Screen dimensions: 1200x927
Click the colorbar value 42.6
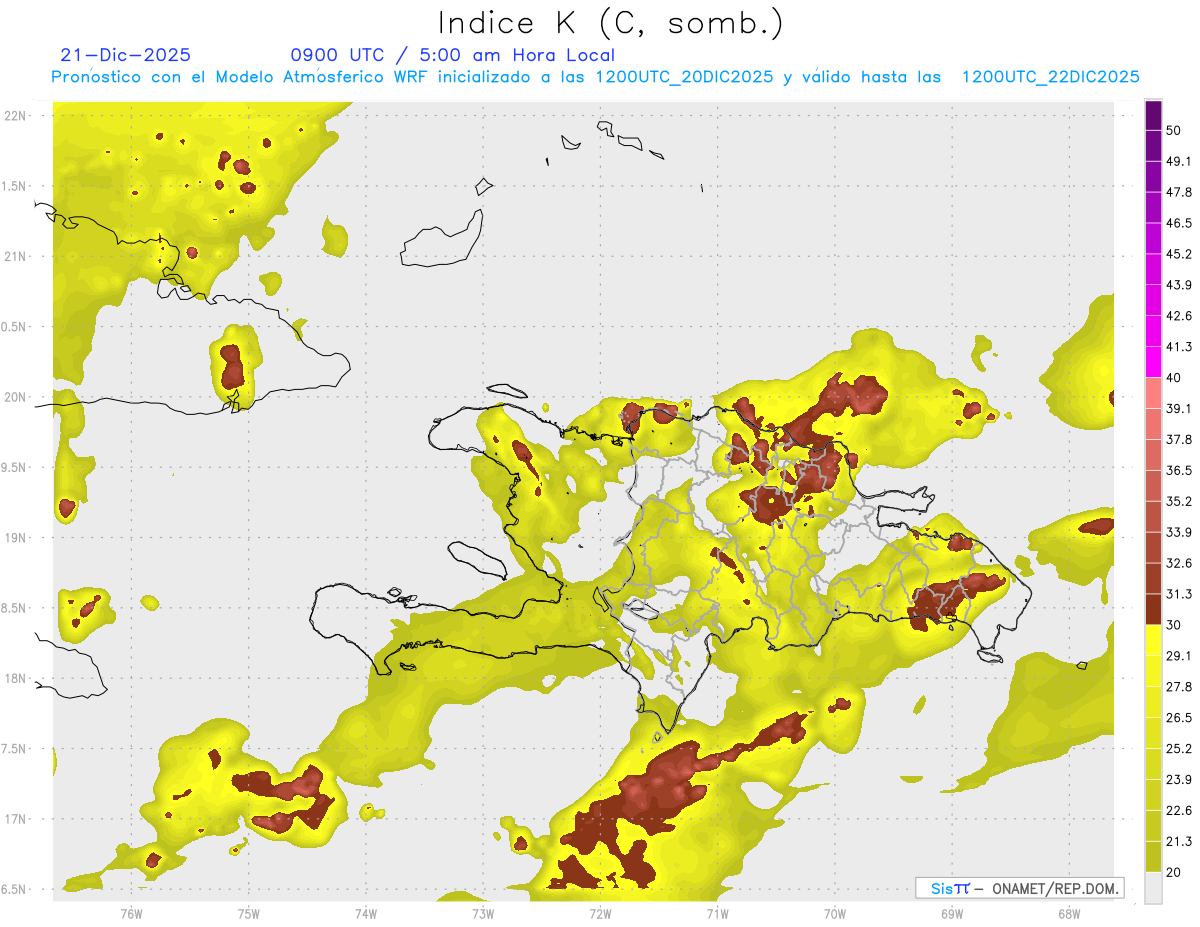[1179, 316]
